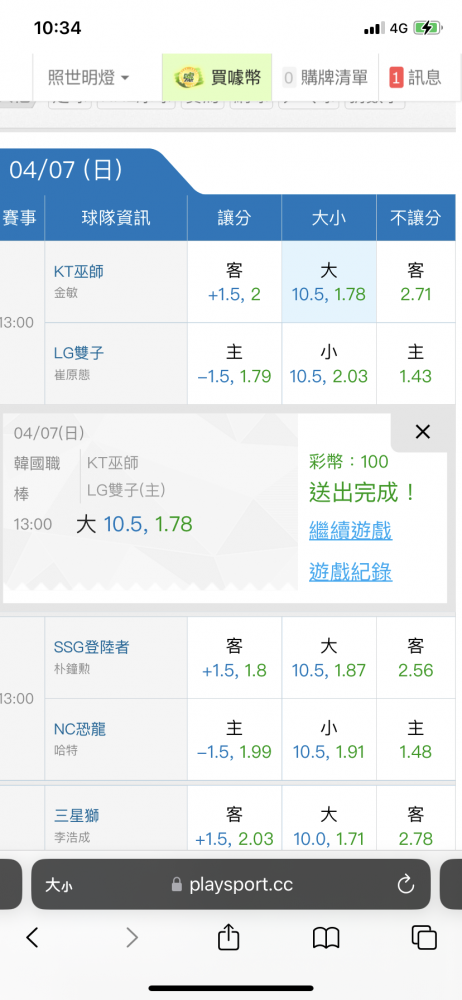Go back with Safari's back arrow
This screenshot has width=462, height=1000.
pos(33,938)
